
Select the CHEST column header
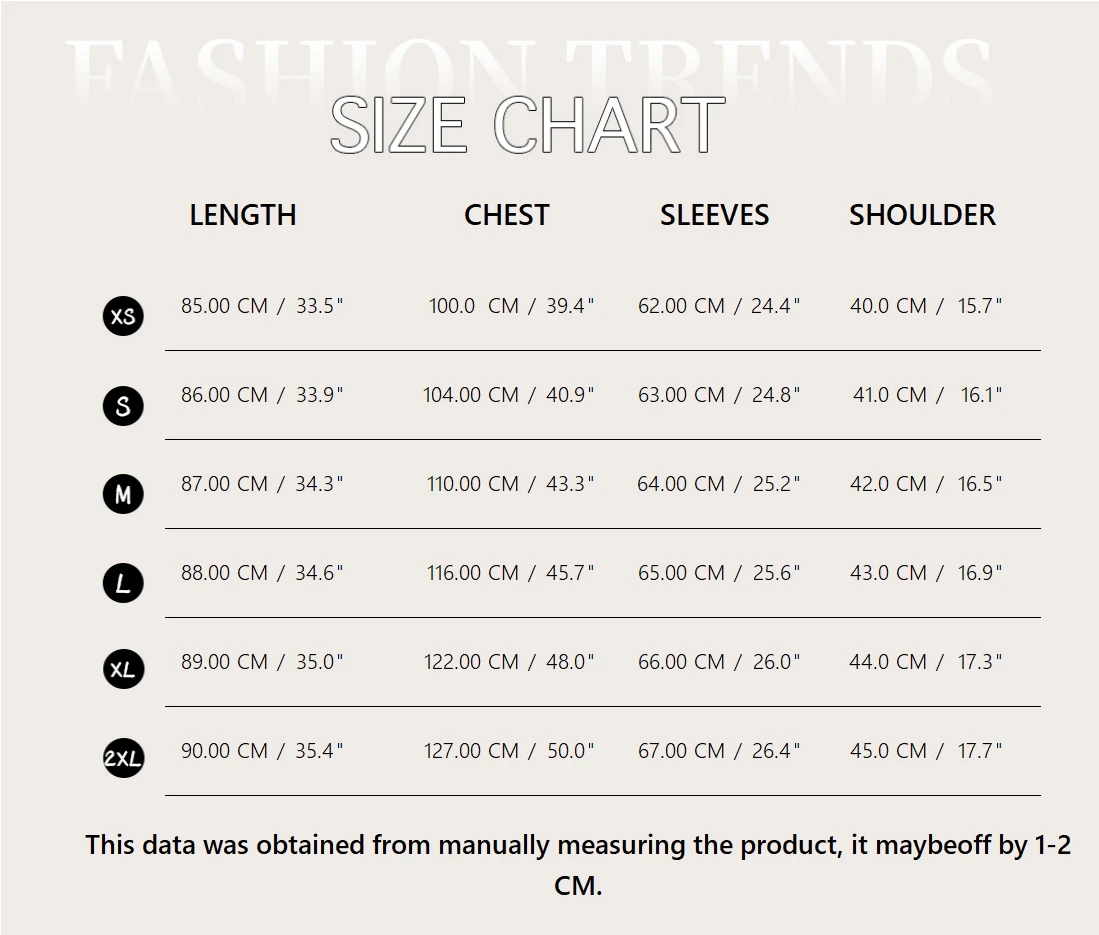click(506, 215)
